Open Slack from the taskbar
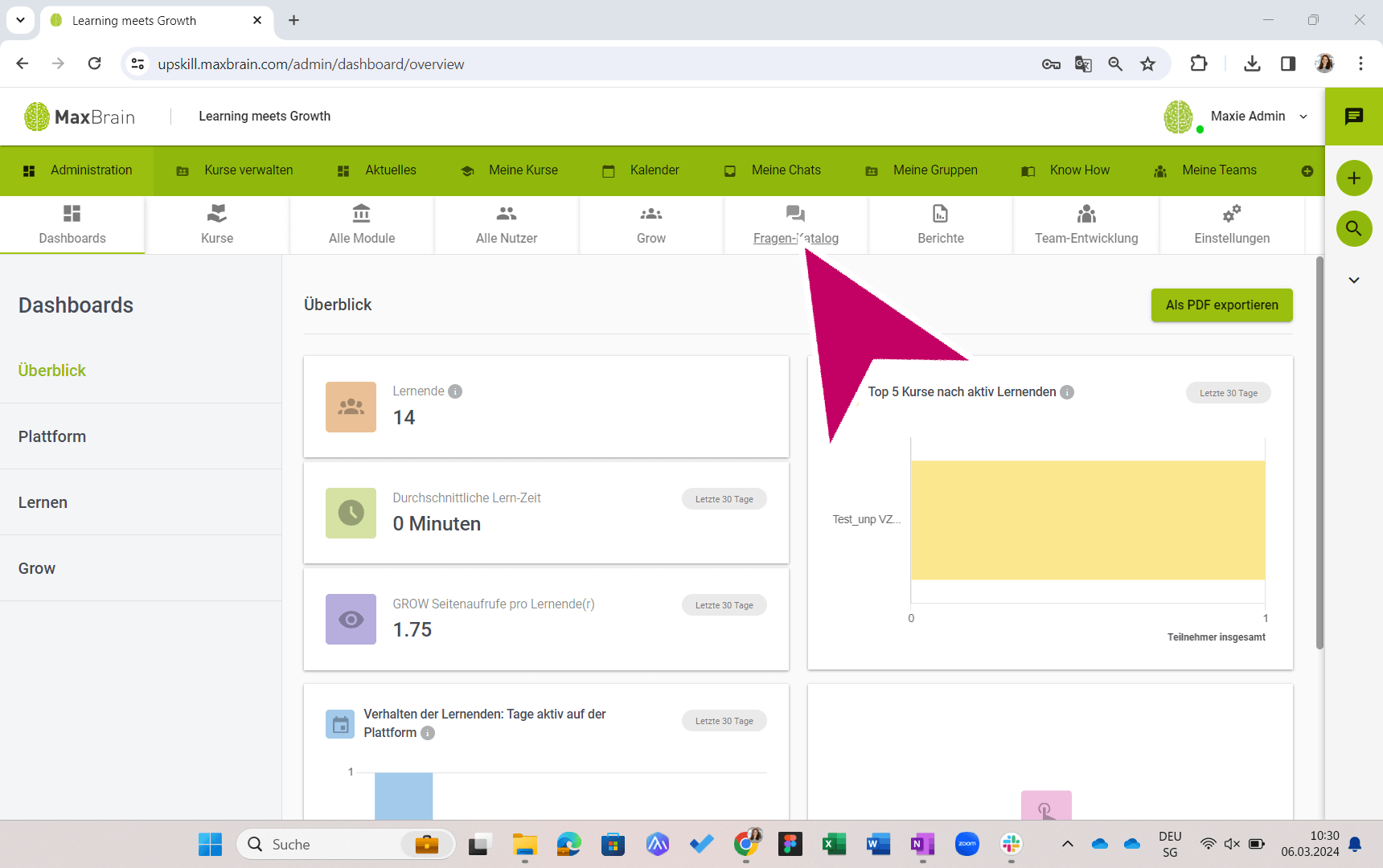This screenshot has width=1383, height=868. click(1011, 844)
